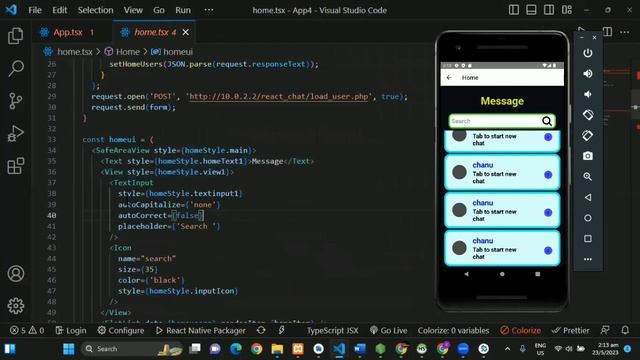Close the home.tsx tab
Screen dimensions: 640x360
(x=186, y=32)
